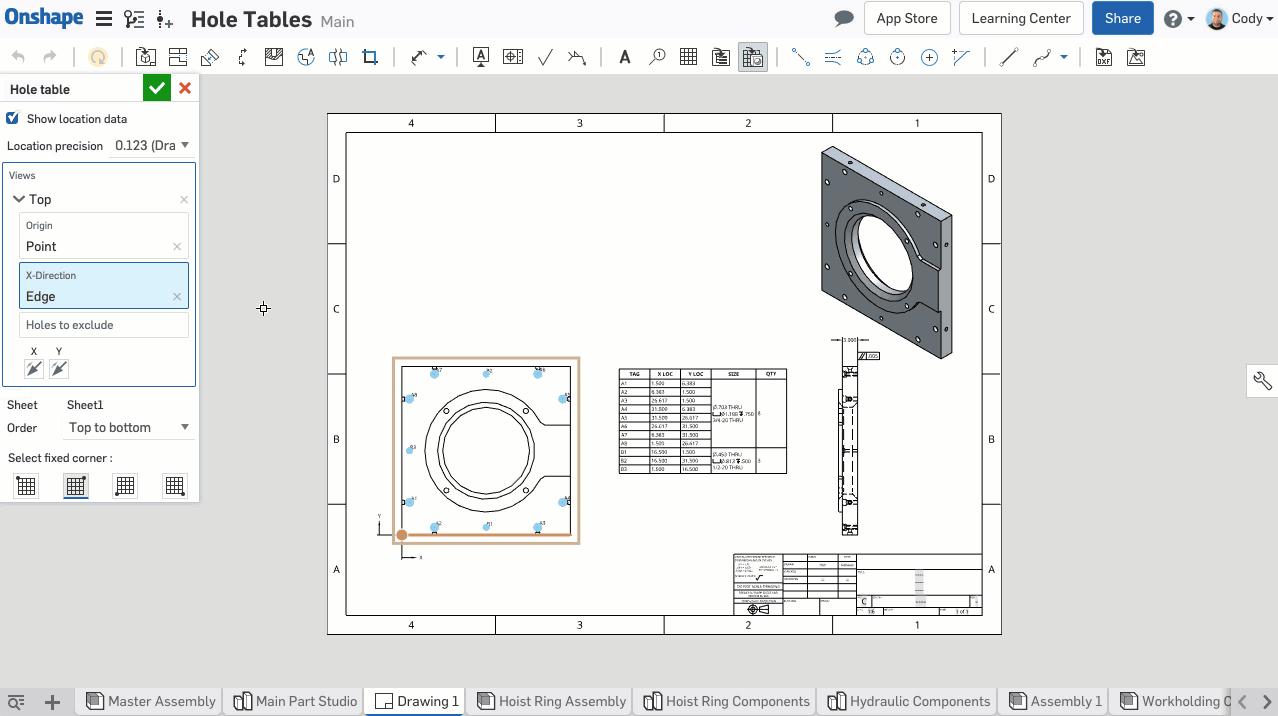Collapse the Top view section

pyautogui.click(x=18, y=198)
